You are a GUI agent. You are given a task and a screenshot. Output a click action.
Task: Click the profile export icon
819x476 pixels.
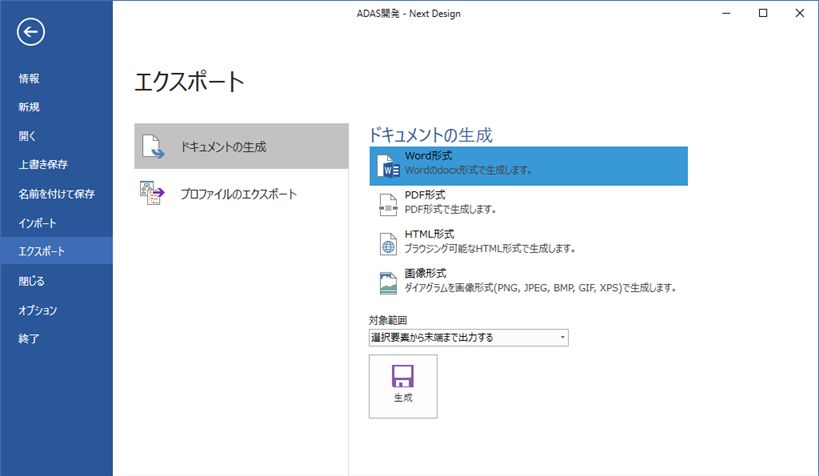click(x=153, y=194)
